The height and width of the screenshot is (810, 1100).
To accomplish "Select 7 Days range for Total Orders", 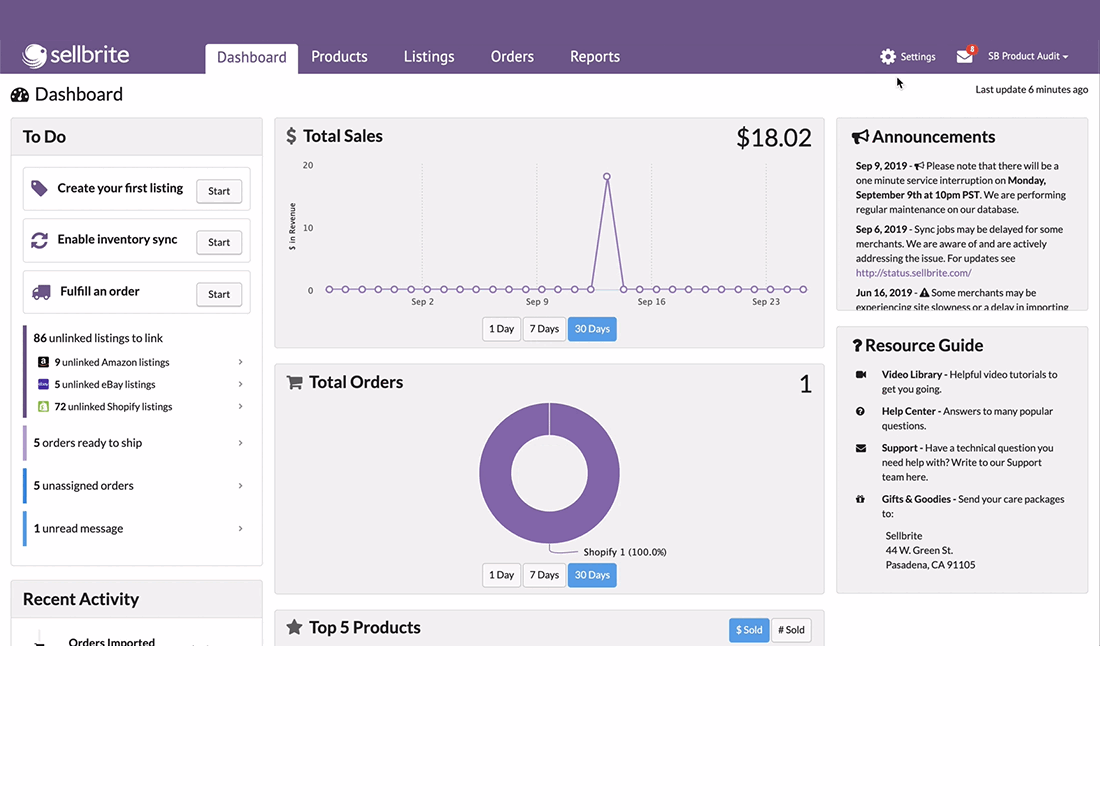I will [x=544, y=575].
